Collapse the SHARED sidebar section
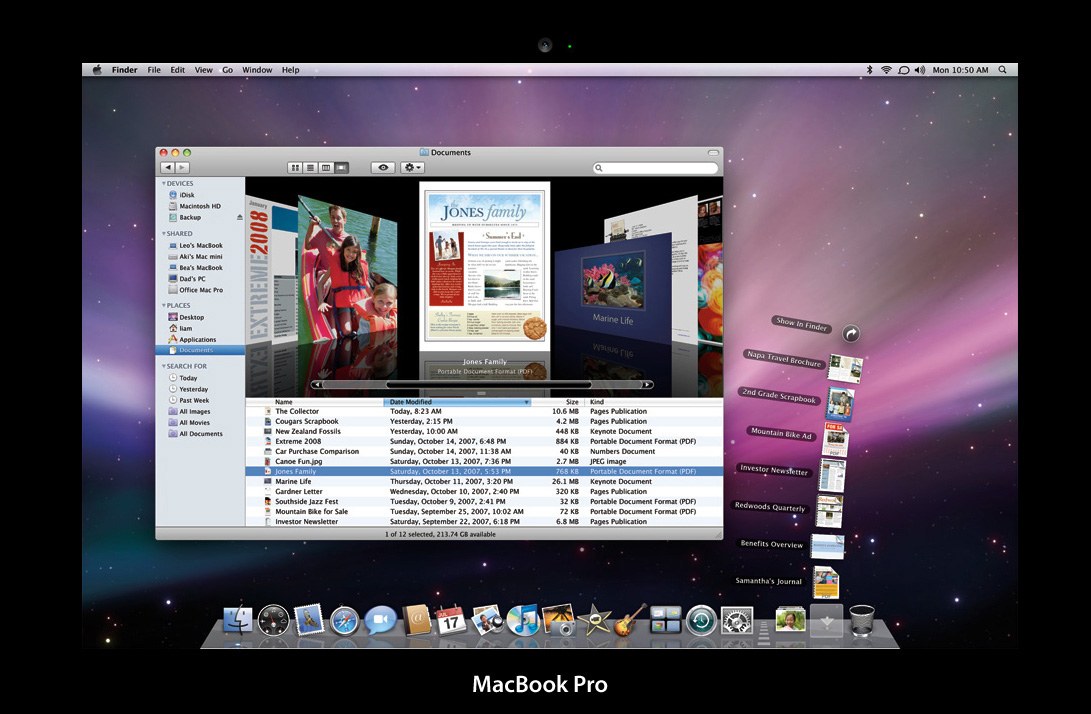Image resolution: width=1091 pixels, height=714 pixels. (x=164, y=234)
